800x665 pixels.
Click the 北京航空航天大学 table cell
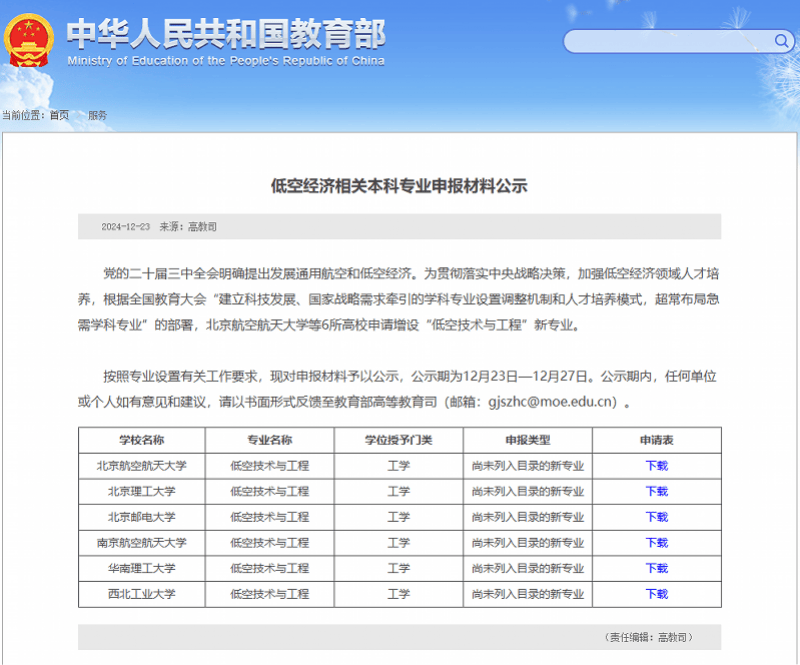(141, 466)
